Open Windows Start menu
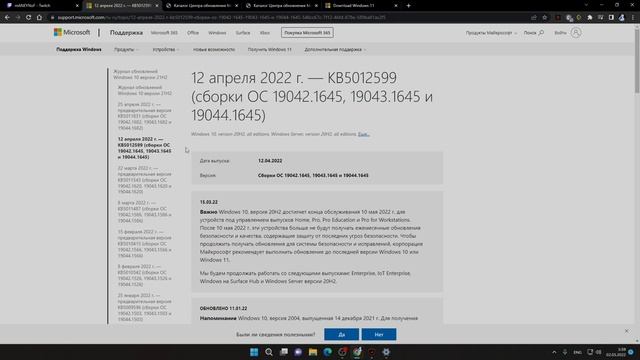This screenshot has width=640, height=360. 254,352
